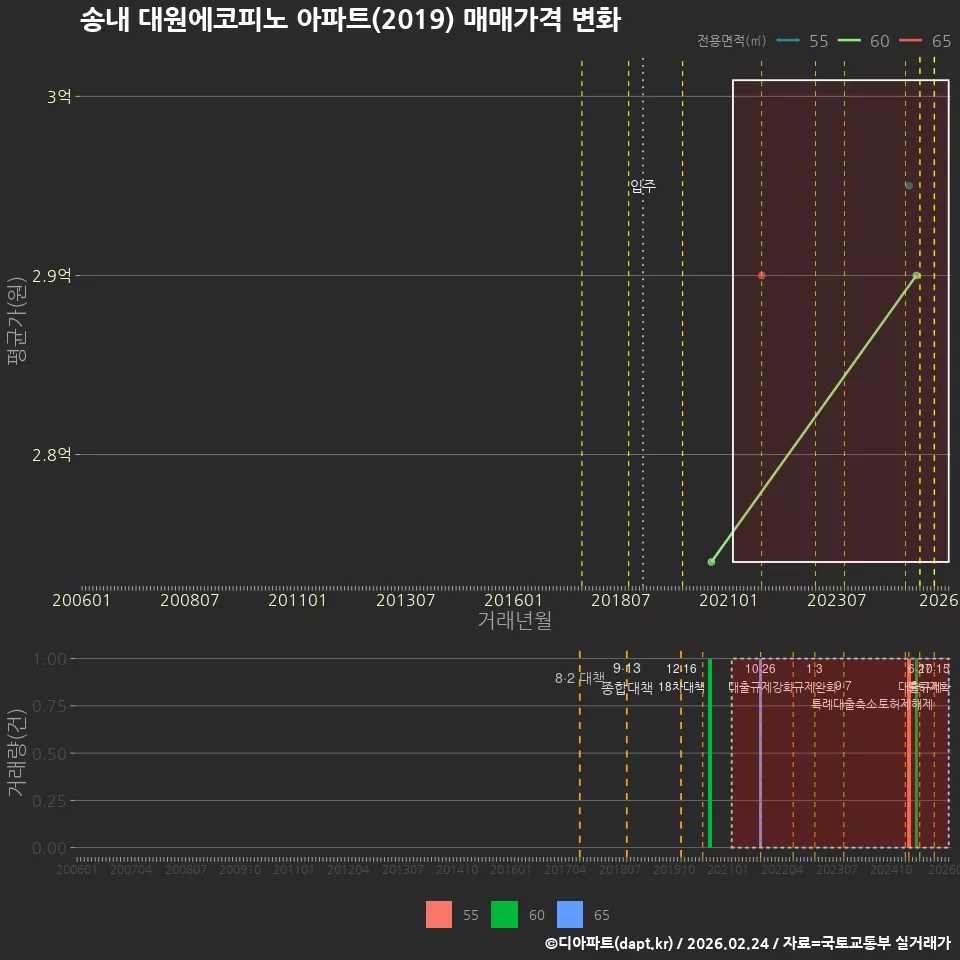The image size is (960, 960).
Task: Click the chart title 송내 대원에코피노 아파트(2019) 매매가격 변화
Action: tap(350, 20)
